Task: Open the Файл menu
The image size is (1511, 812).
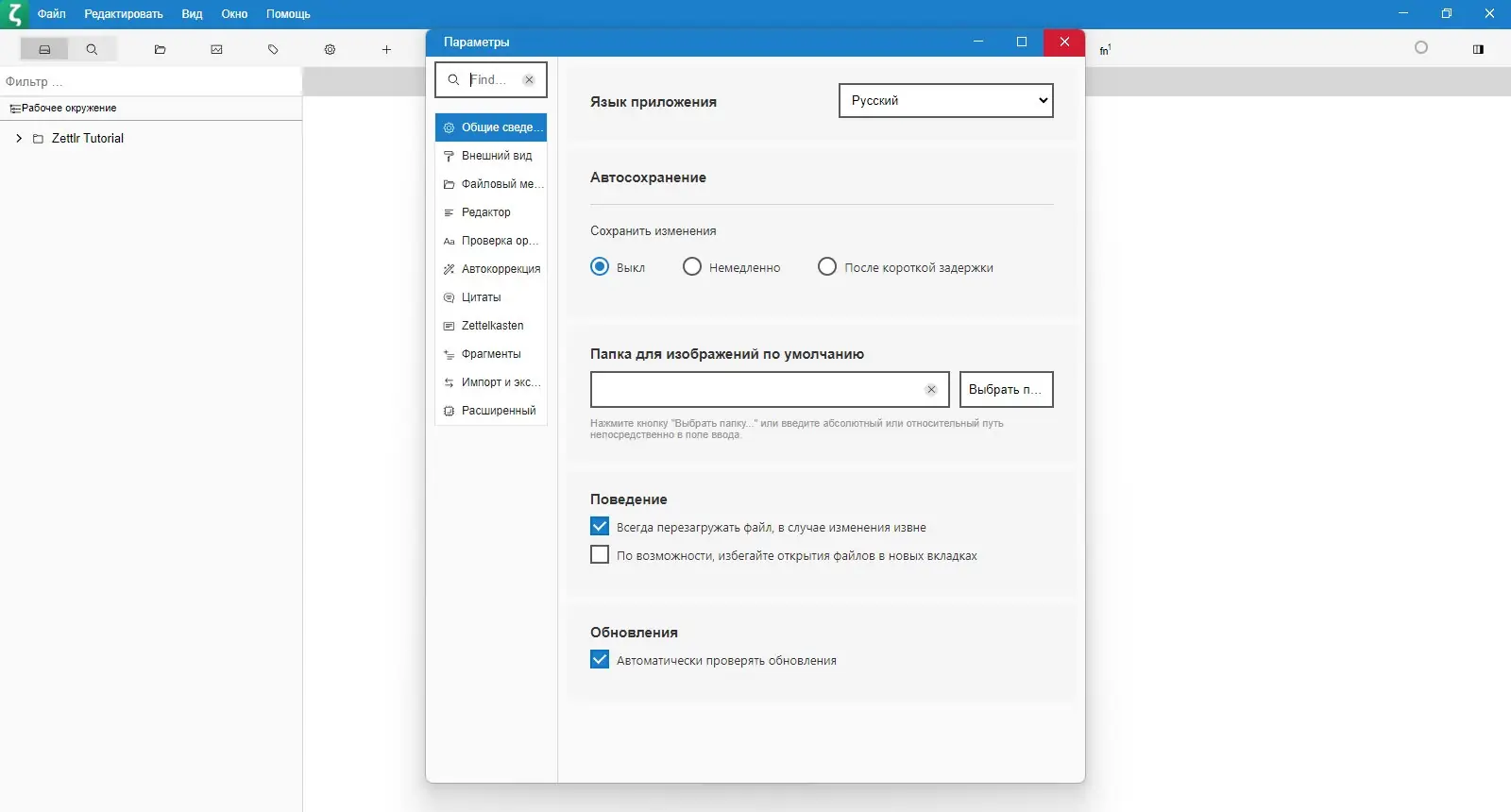Action: point(52,14)
